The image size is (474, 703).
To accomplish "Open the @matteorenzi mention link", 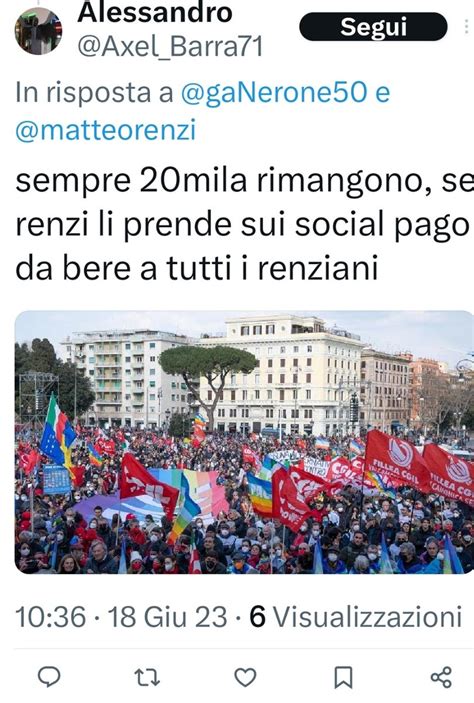I will (106, 130).
